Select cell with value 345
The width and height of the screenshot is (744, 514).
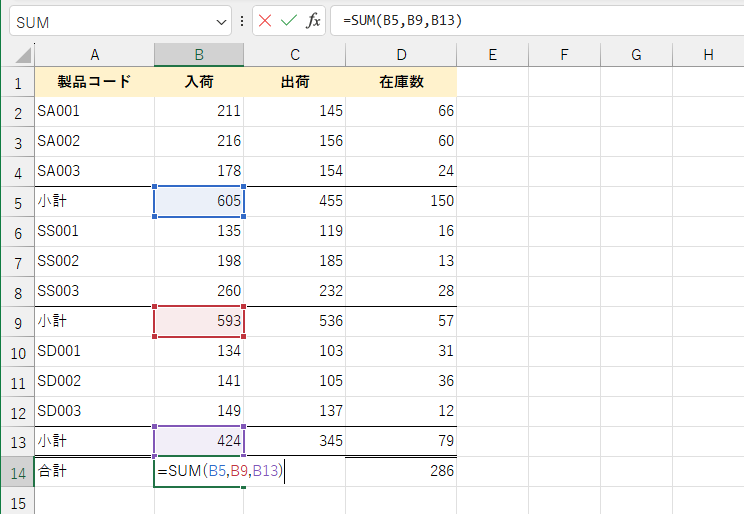(x=295, y=441)
